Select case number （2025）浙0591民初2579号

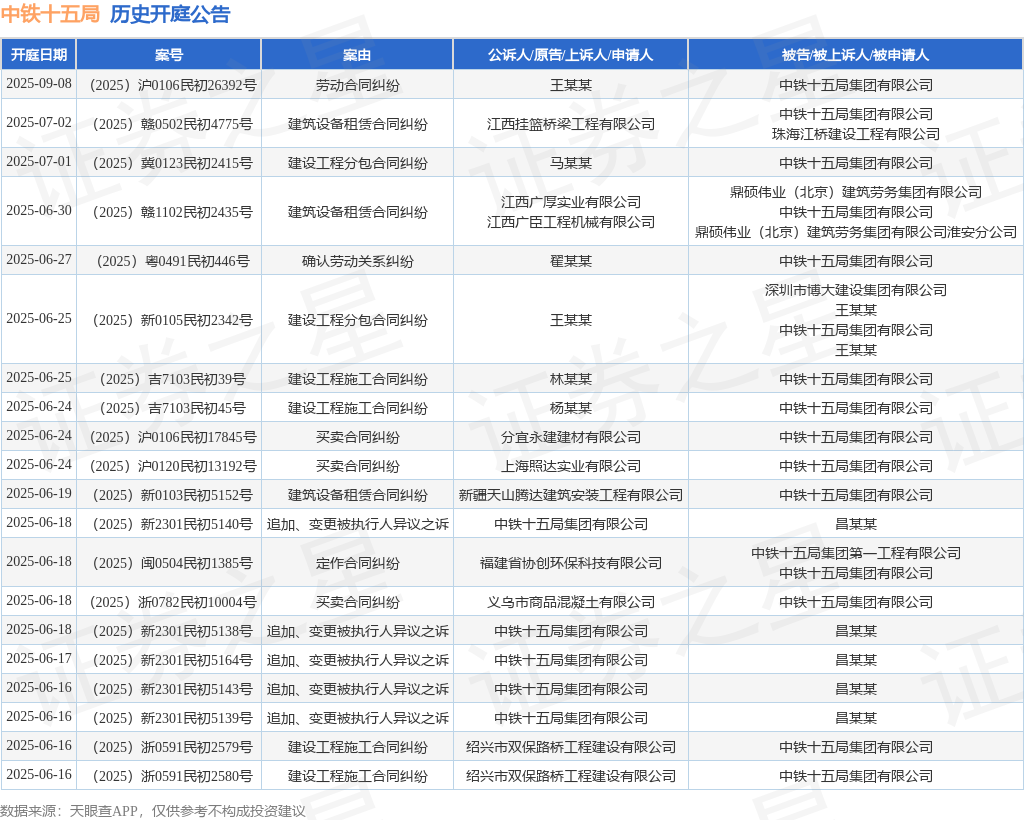point(172,747)
